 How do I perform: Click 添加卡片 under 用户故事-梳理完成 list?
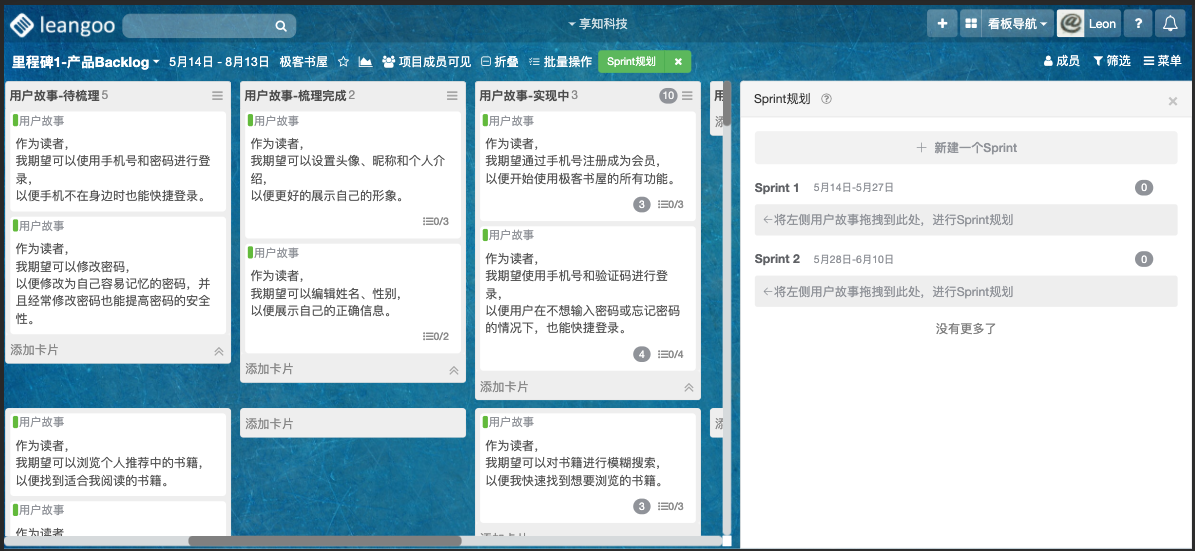tap(270, 369)
